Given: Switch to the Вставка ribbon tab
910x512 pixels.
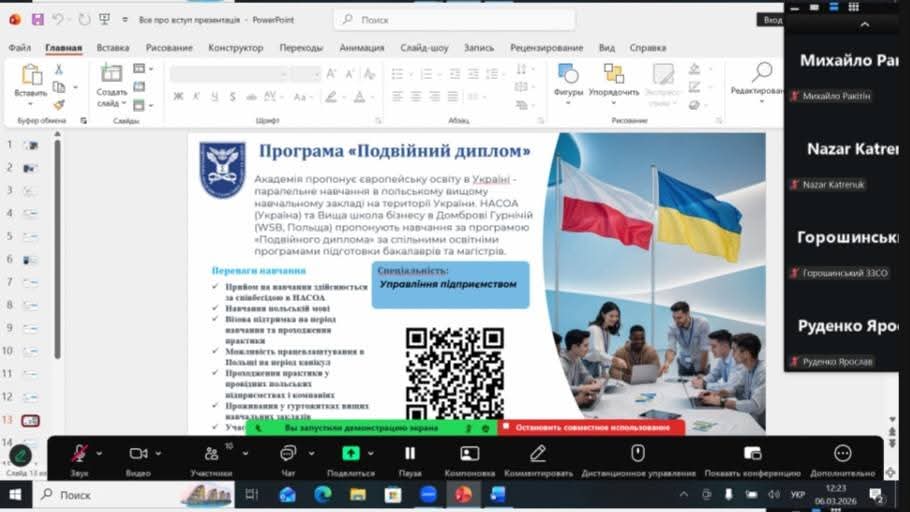Looking at the screenshot, I should 113,47.
